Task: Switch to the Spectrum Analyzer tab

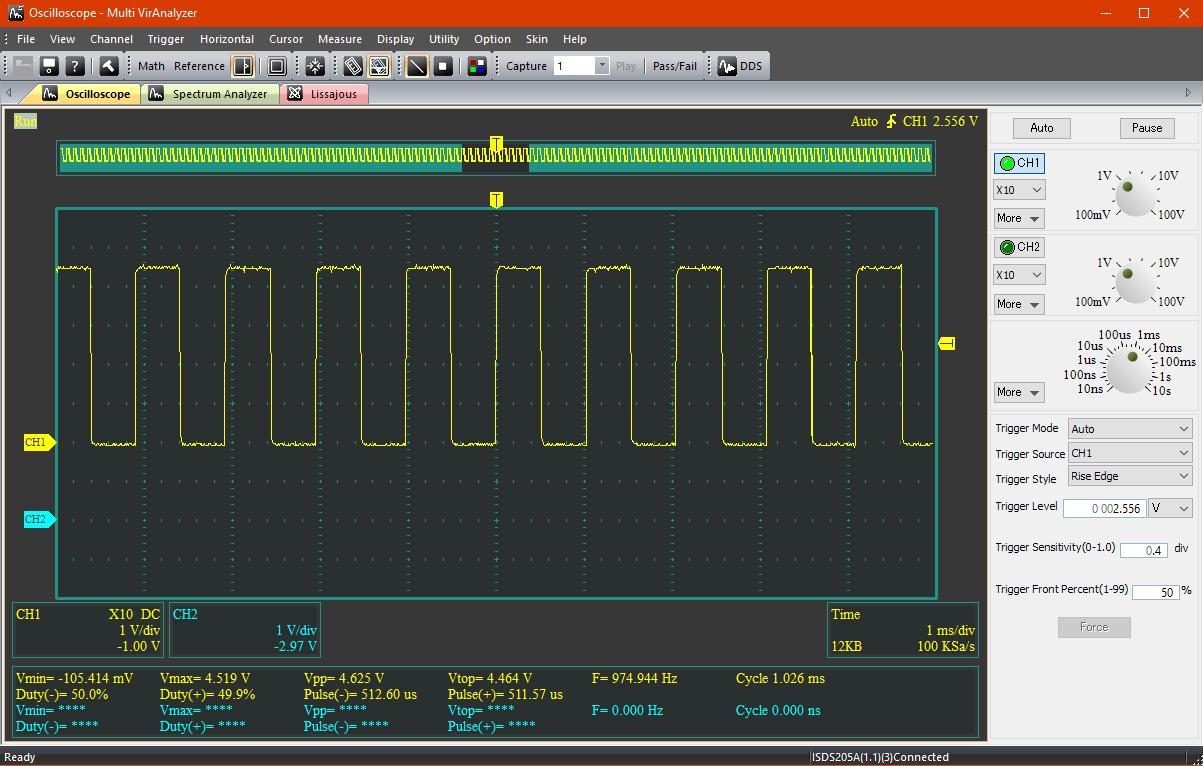Action: point(208,94)
